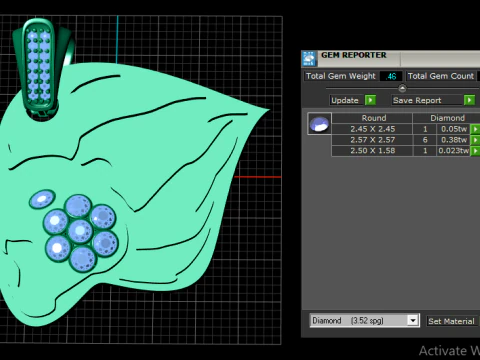Click the Update button
480x360 pixels.
345,100
